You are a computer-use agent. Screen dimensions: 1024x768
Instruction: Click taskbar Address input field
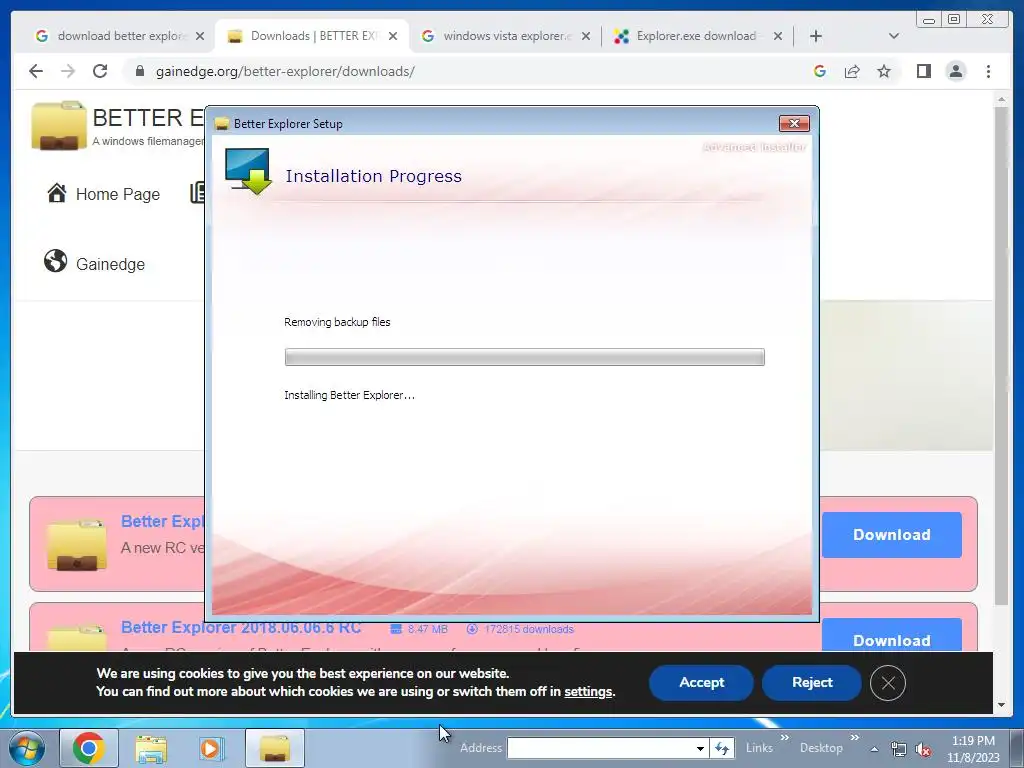click(600, 748)
